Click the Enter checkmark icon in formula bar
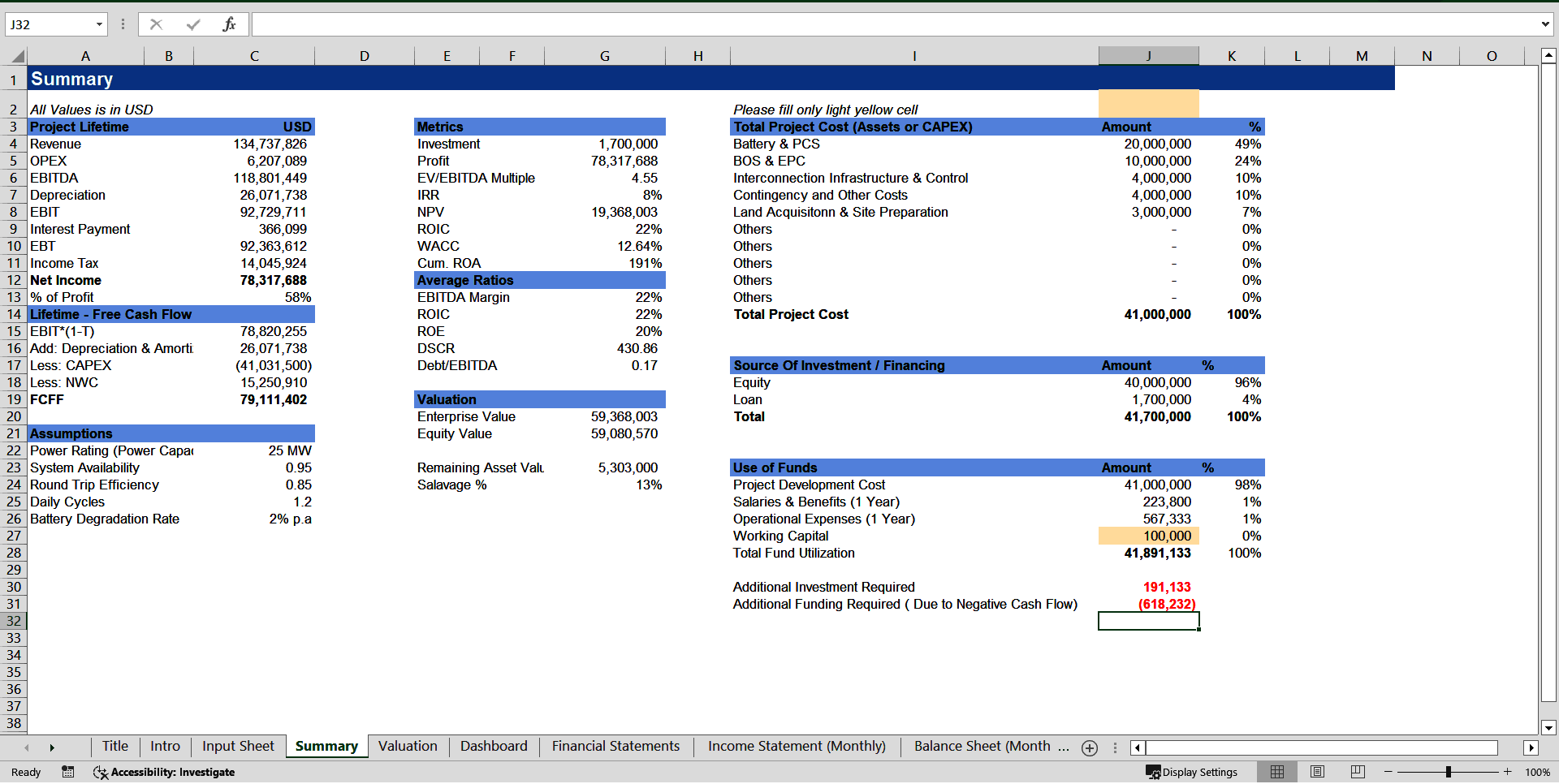The height and width of the screenshot is (784, 1559). [x=192, y=24]
